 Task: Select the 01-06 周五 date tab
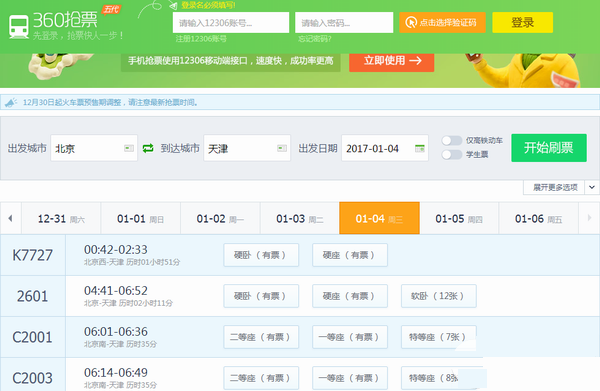tap(538, 218)
